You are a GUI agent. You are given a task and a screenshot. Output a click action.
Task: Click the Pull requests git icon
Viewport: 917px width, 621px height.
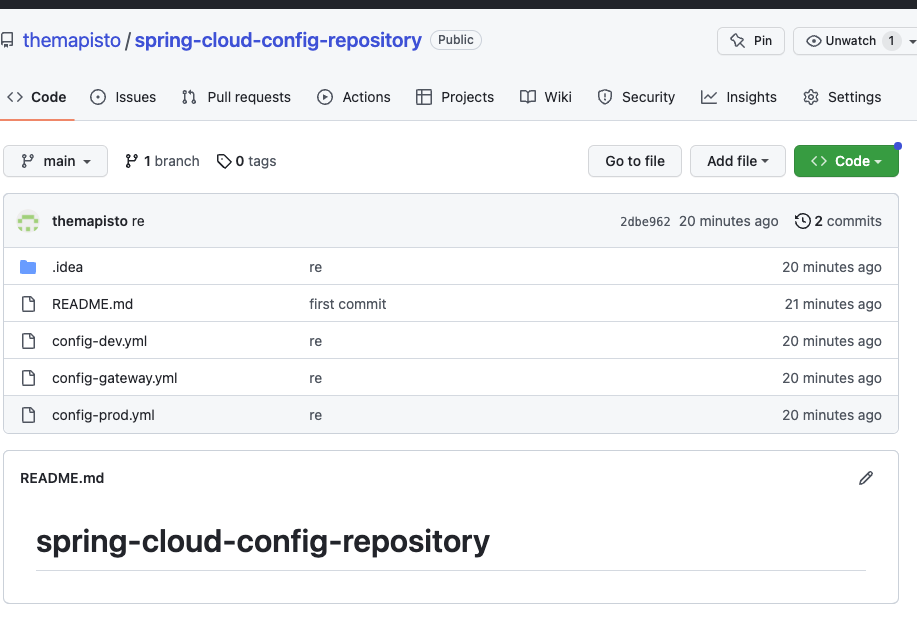point(189,97)
